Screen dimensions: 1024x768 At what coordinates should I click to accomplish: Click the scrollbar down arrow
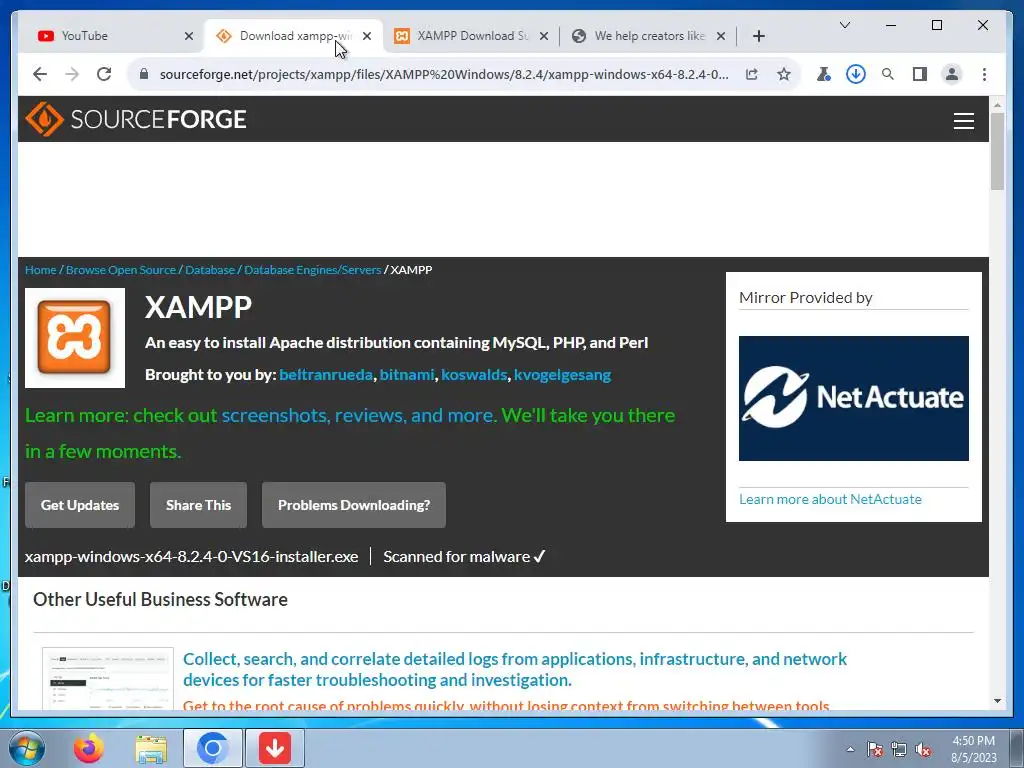point(997,701)
